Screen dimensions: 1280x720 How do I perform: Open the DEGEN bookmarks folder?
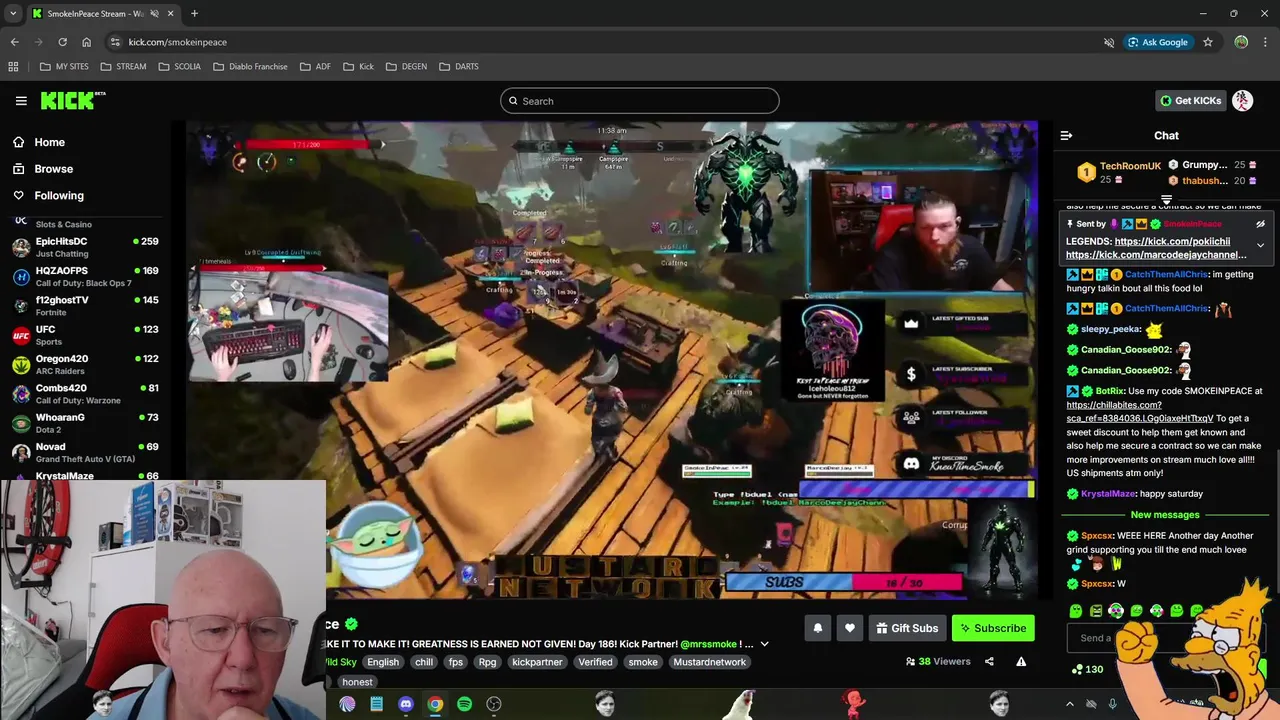(x=405, y=66)
